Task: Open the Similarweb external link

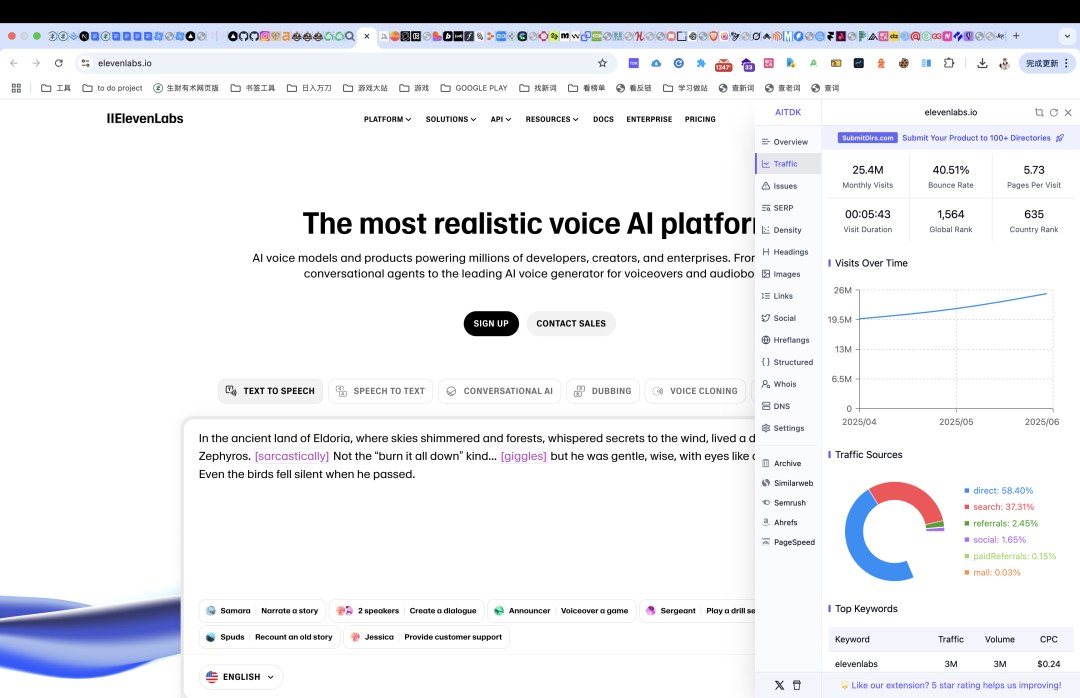Action: 788,484
